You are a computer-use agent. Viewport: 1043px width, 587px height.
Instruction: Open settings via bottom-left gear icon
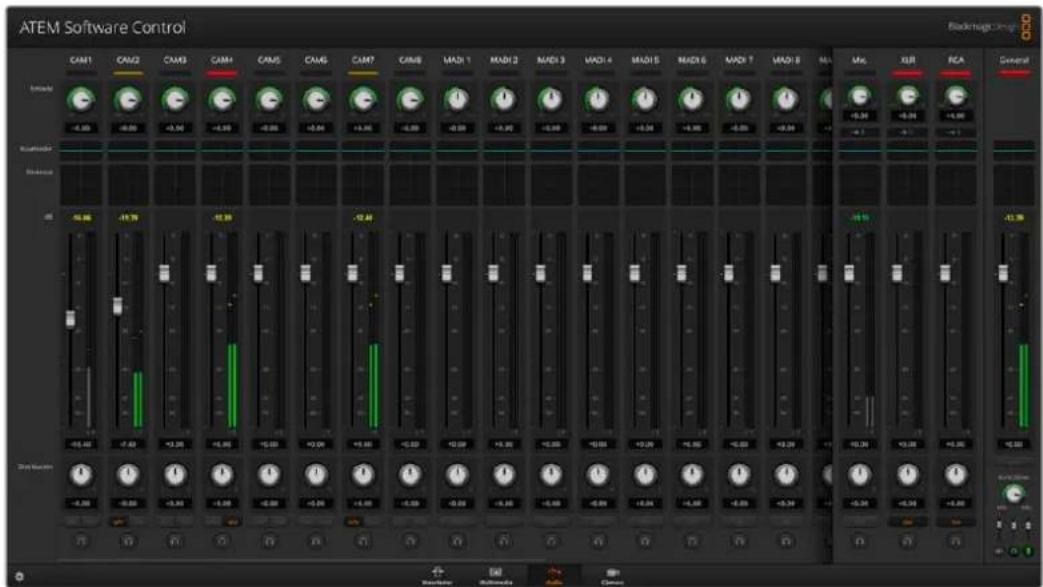pyautogui.click(x=19, y=576)
